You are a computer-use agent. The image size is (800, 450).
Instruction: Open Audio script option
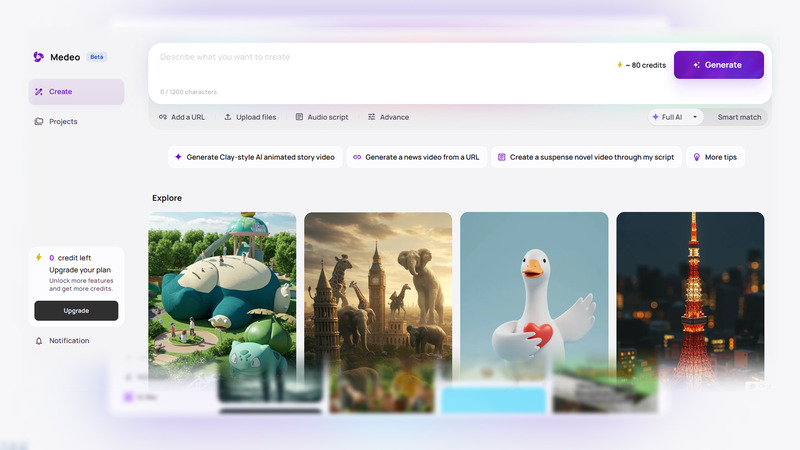(x=322, y=117)
